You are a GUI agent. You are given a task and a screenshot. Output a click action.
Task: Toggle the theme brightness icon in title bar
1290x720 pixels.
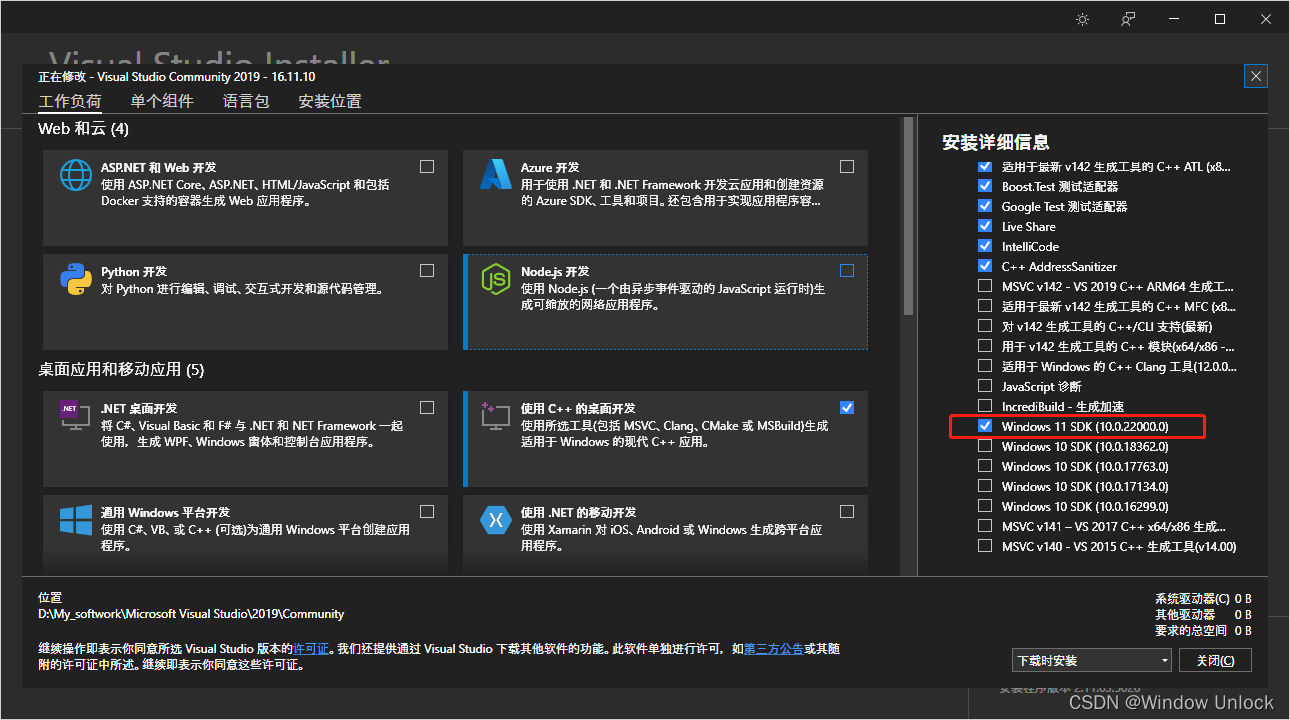[x=1082, y=19]
